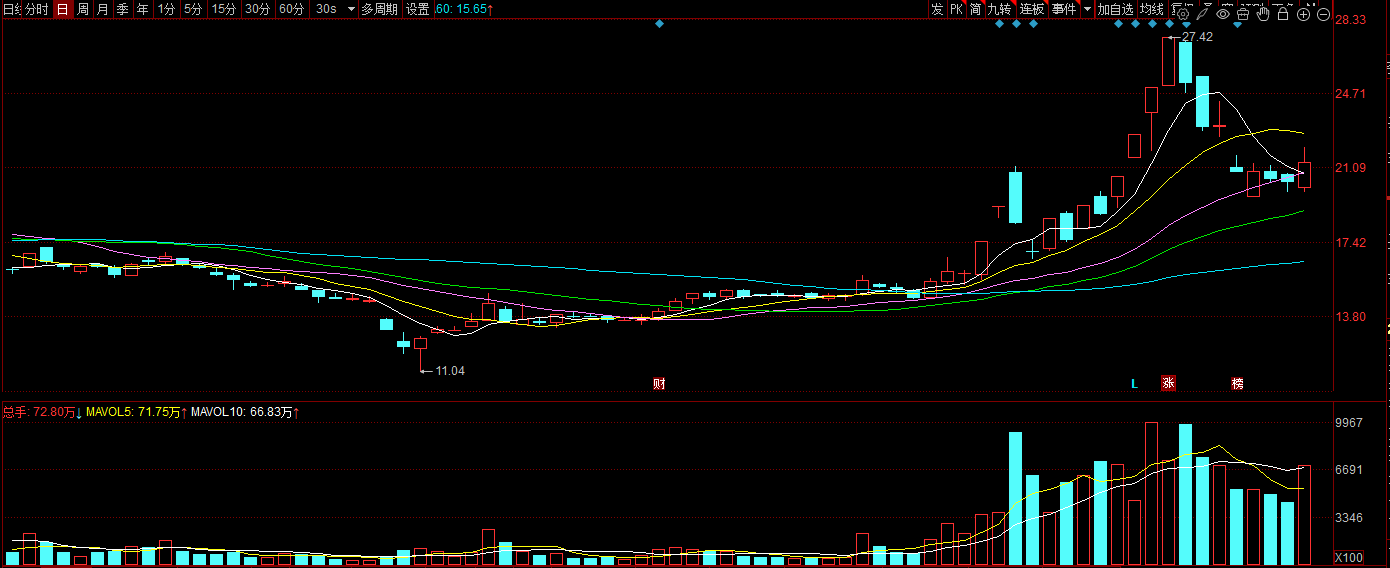Select the 30s period option
1390x568 pixels.
(x=326, y=9)
